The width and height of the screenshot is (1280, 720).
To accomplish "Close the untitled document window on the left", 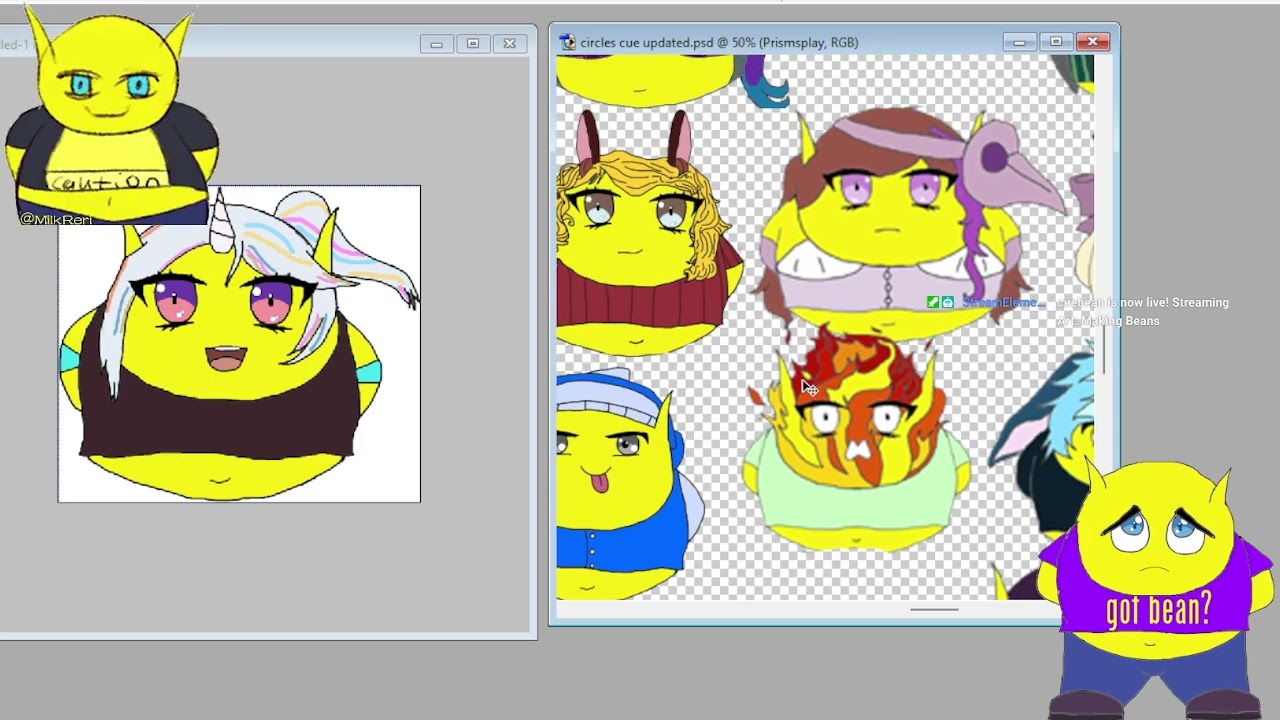I will coord(509,44).
